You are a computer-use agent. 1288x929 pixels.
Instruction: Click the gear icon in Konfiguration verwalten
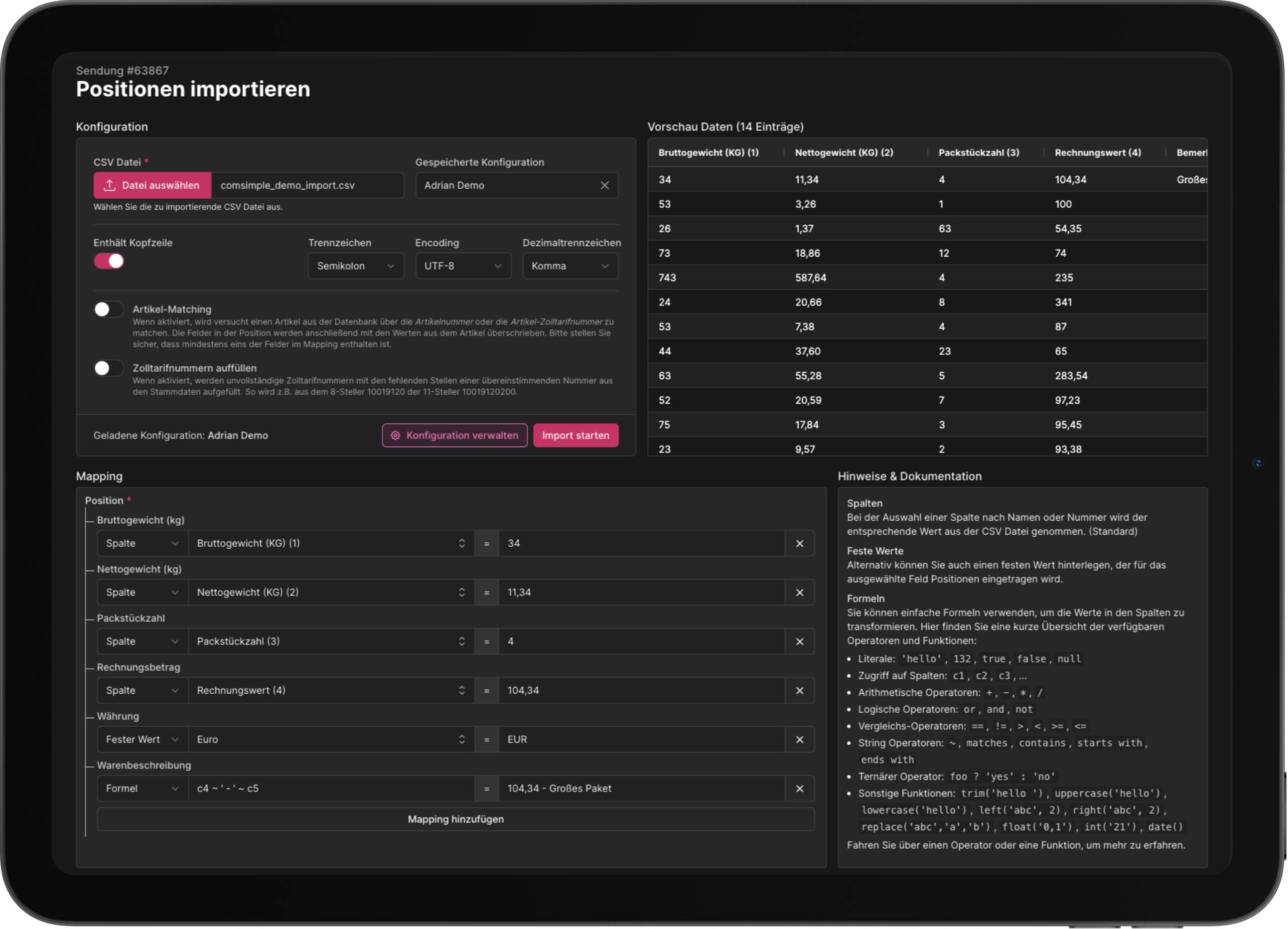coord(396,436)
